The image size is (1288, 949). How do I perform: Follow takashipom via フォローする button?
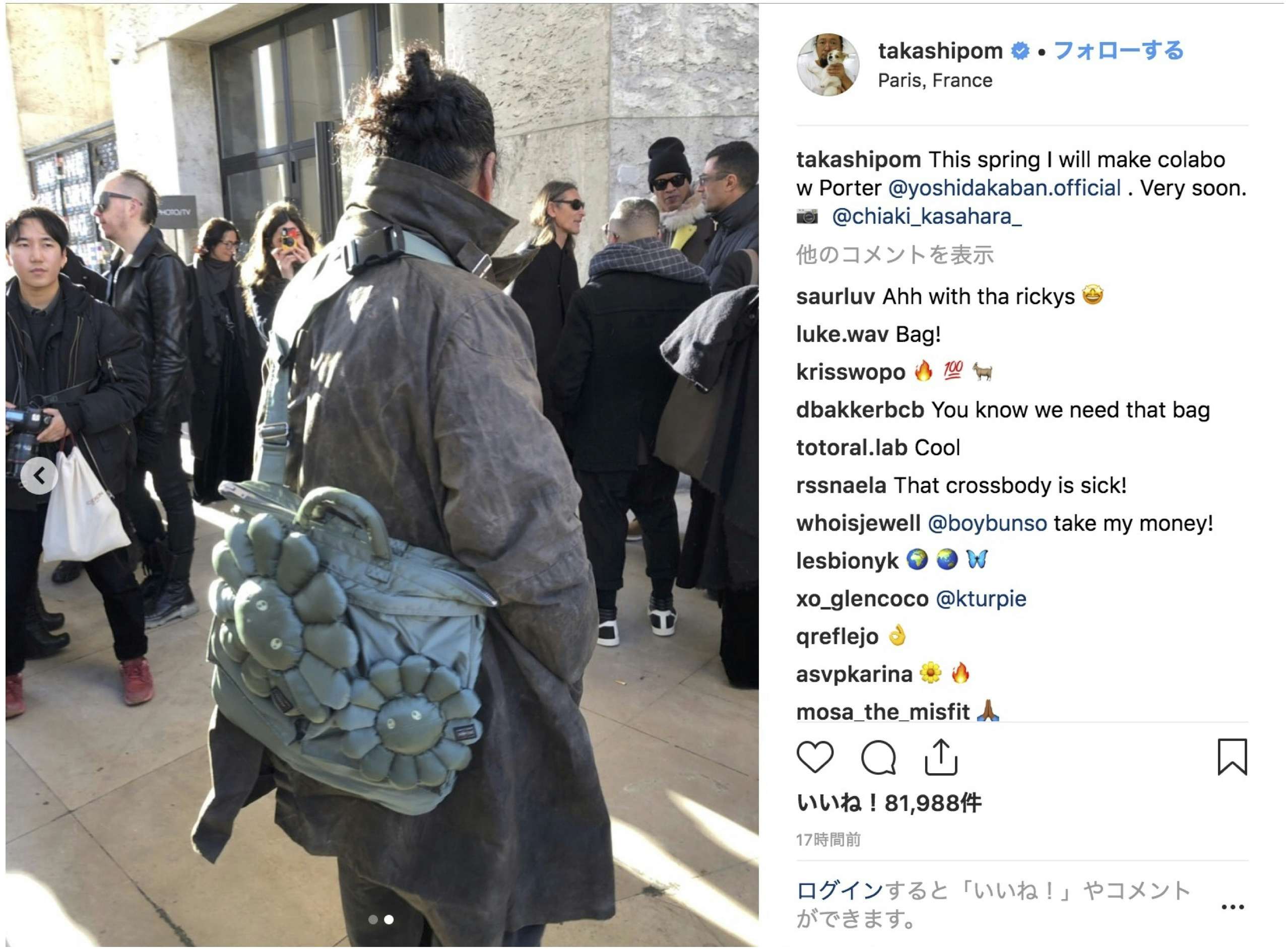click(x=1119, y=50)
